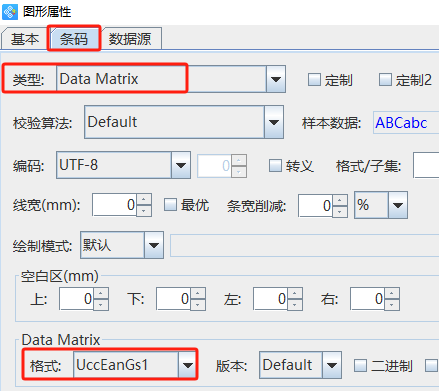Click the 空白区 左 value field
439x391 pixels.
[x=270, y=299]
